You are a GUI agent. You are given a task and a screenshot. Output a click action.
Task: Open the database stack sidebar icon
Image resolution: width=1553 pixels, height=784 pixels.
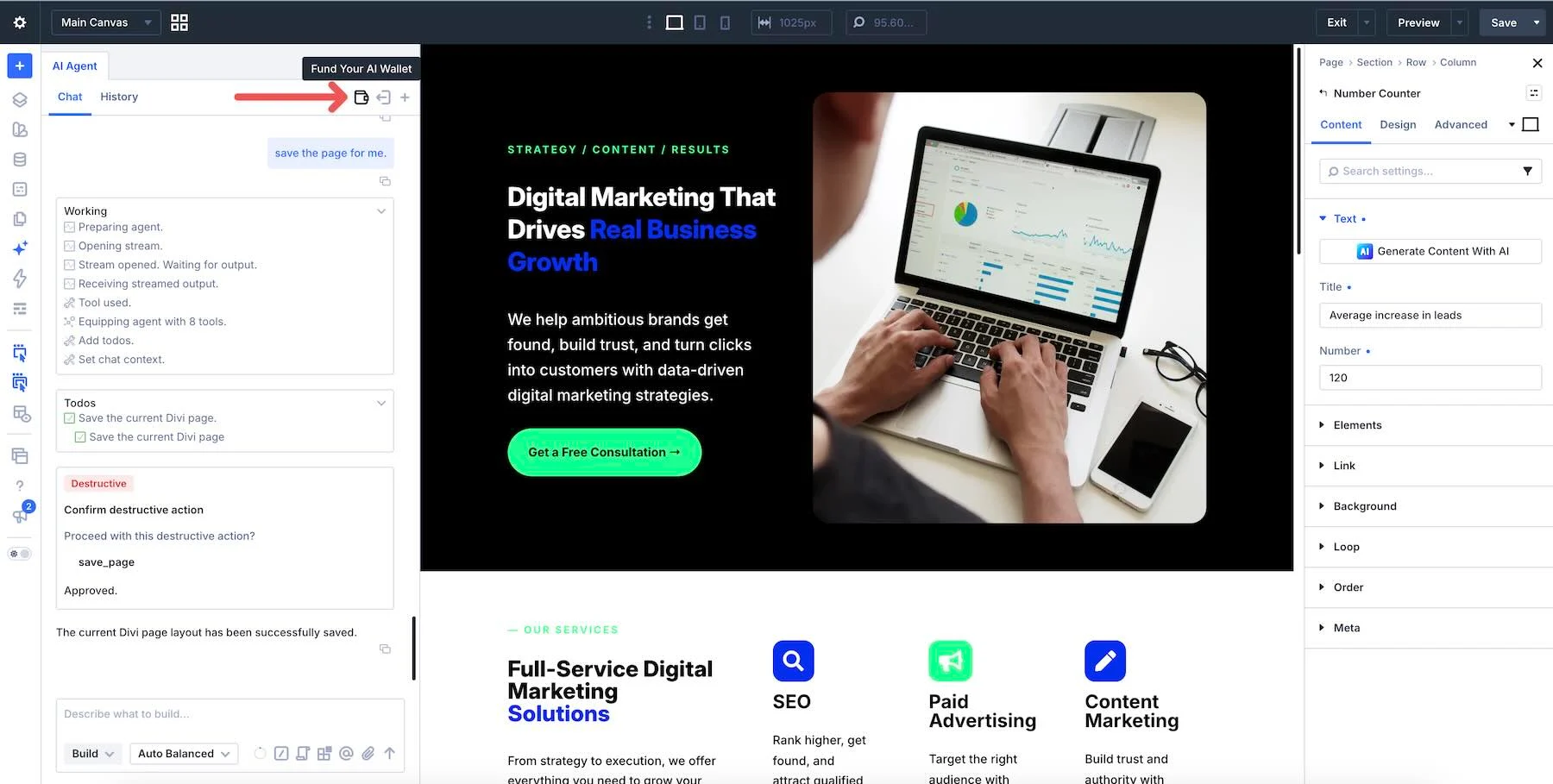tap(20, 160)
